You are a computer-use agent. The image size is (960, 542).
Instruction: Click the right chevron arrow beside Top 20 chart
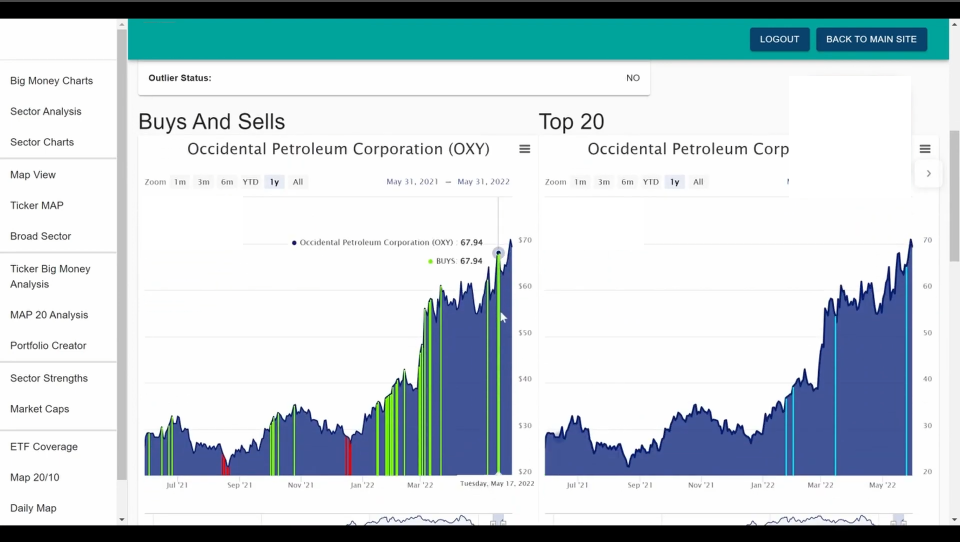(929, 173)
